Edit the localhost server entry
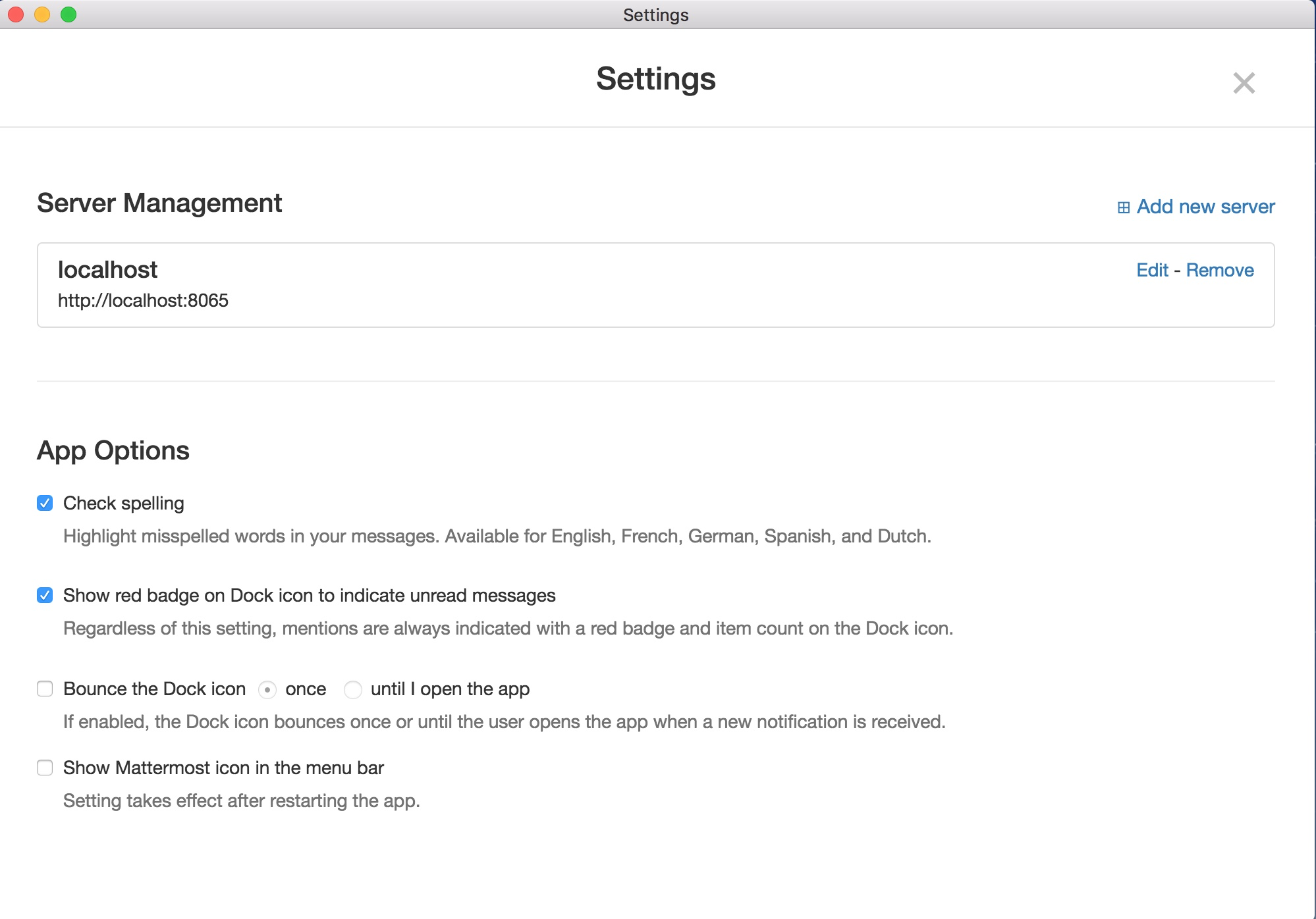The height and width of the screenshot is (919, 1316). point(1152,270)
